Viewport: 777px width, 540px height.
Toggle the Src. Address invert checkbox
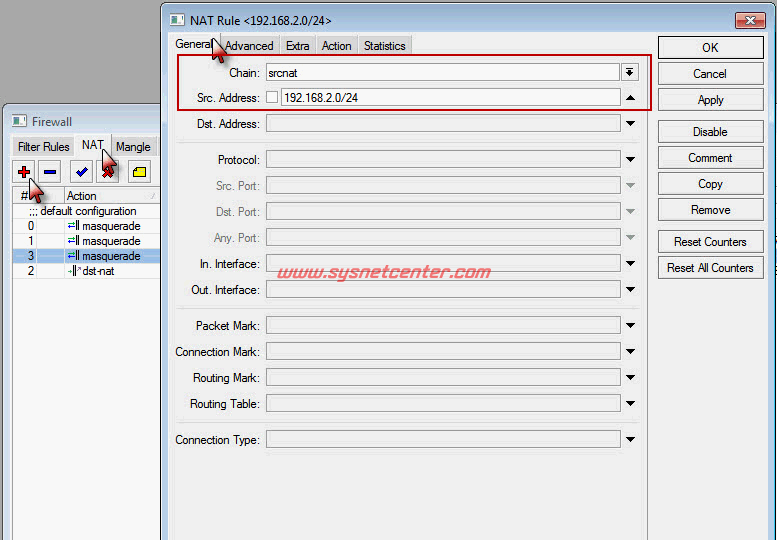click(272, 98)
